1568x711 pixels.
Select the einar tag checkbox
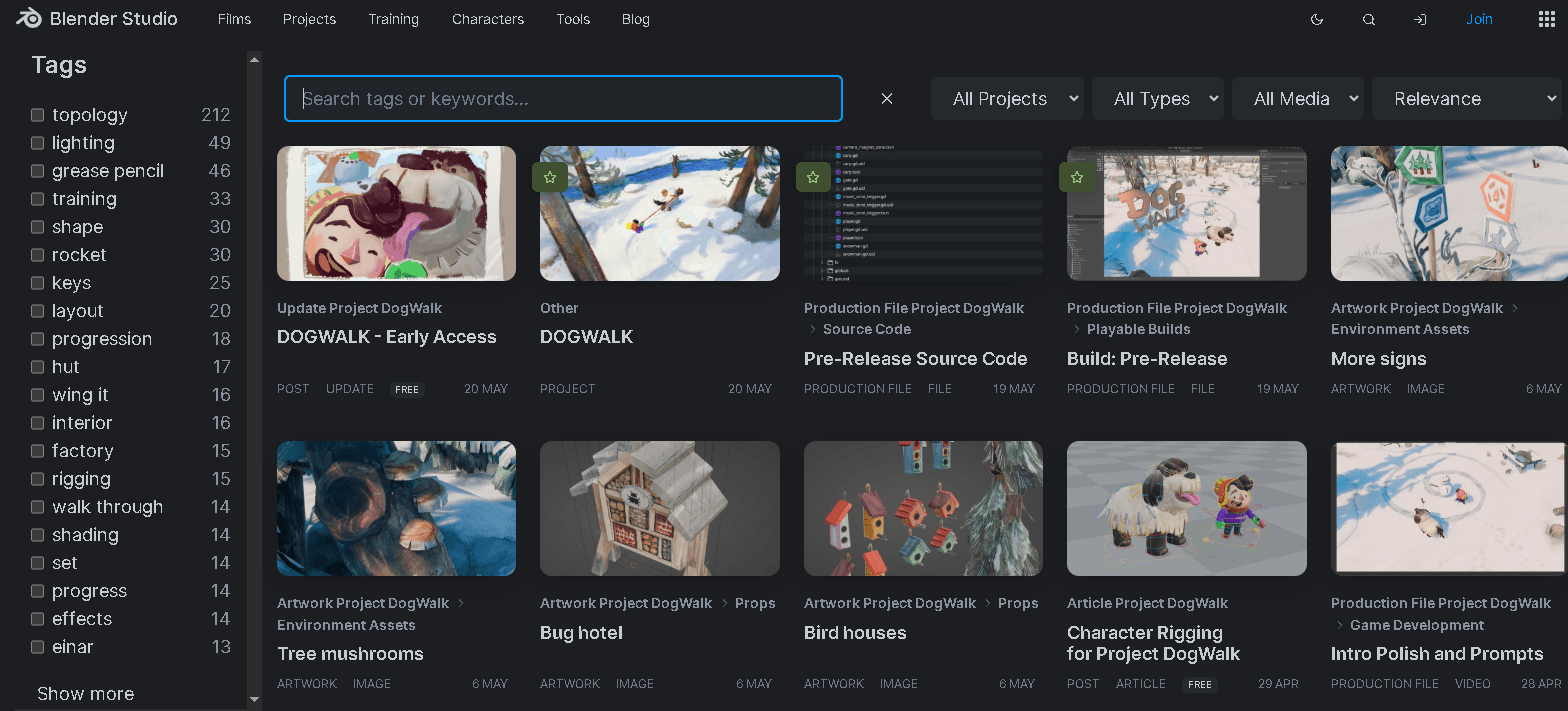[x=37, y=647]
